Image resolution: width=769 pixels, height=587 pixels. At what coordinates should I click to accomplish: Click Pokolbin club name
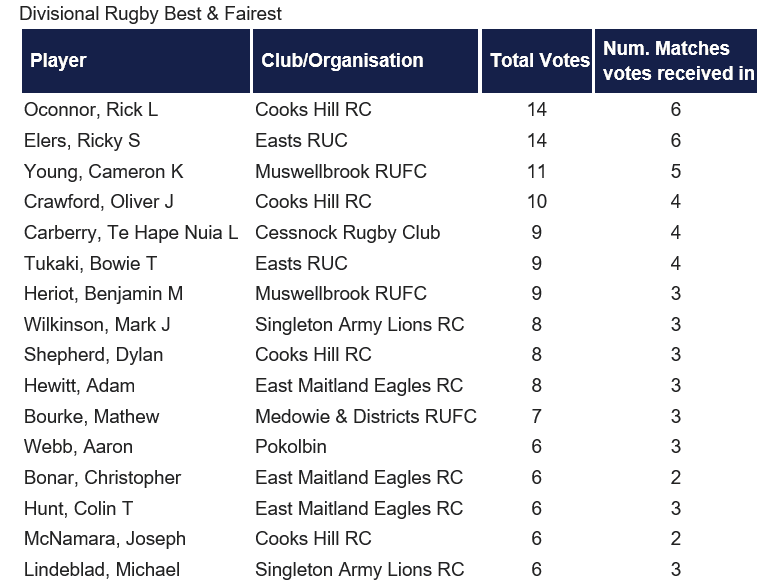pyautogui.click(x=291, y=447)
